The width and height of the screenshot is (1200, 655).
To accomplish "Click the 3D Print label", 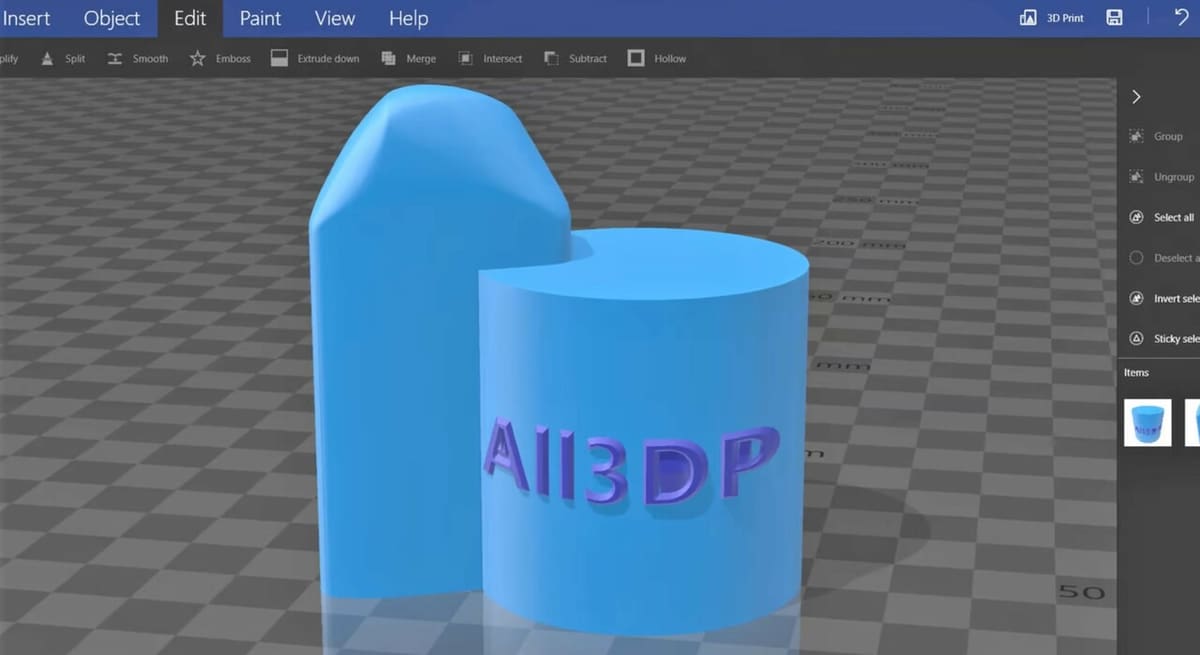I will point(1065,18).
